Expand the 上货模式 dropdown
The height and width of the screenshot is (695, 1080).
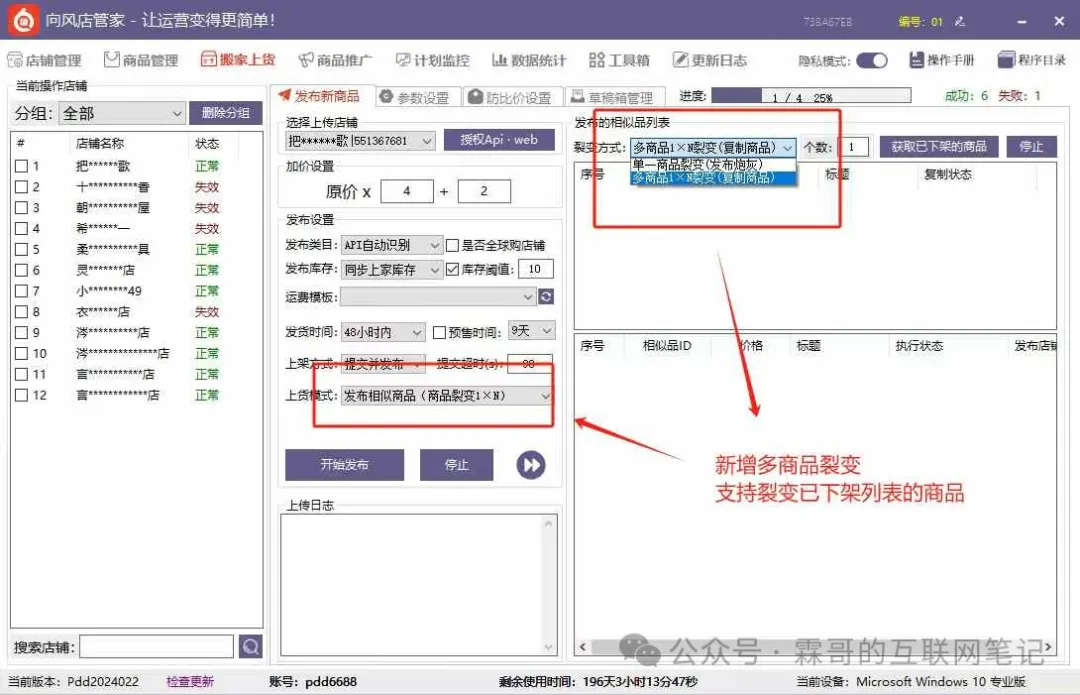(x=545, y=396)
